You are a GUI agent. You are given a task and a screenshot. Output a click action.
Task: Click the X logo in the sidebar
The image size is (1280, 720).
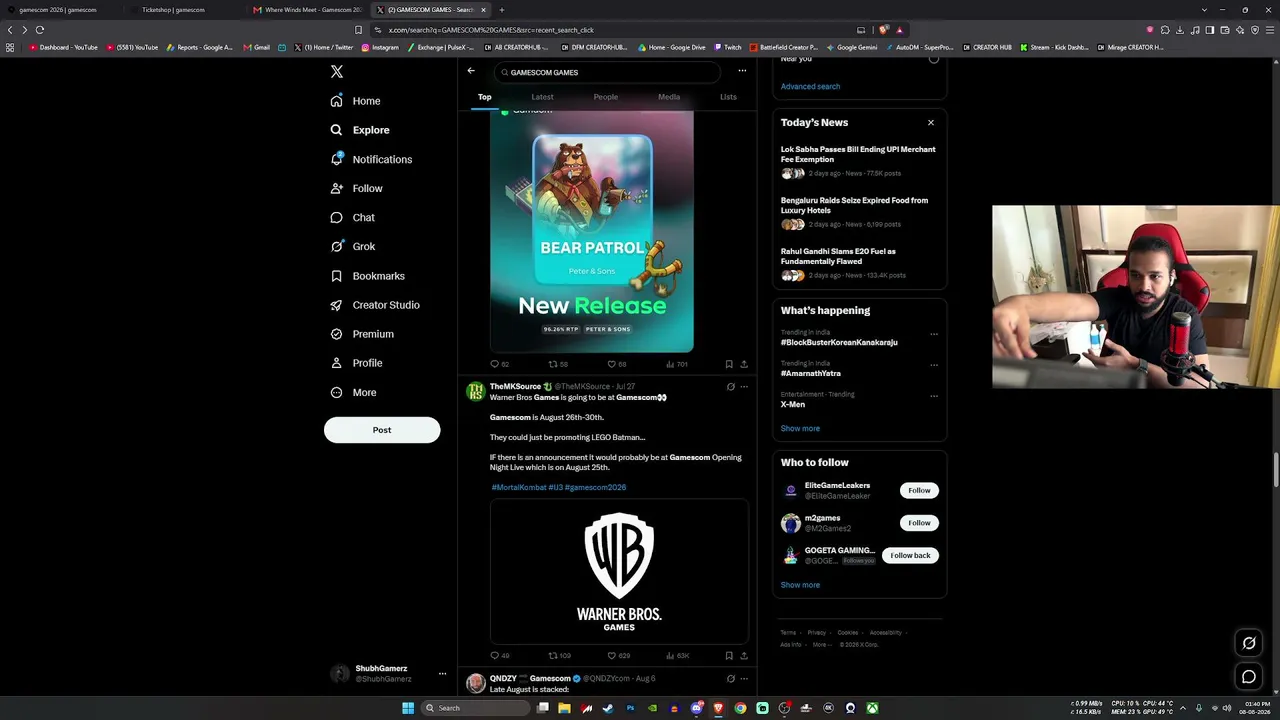(337, 72)
